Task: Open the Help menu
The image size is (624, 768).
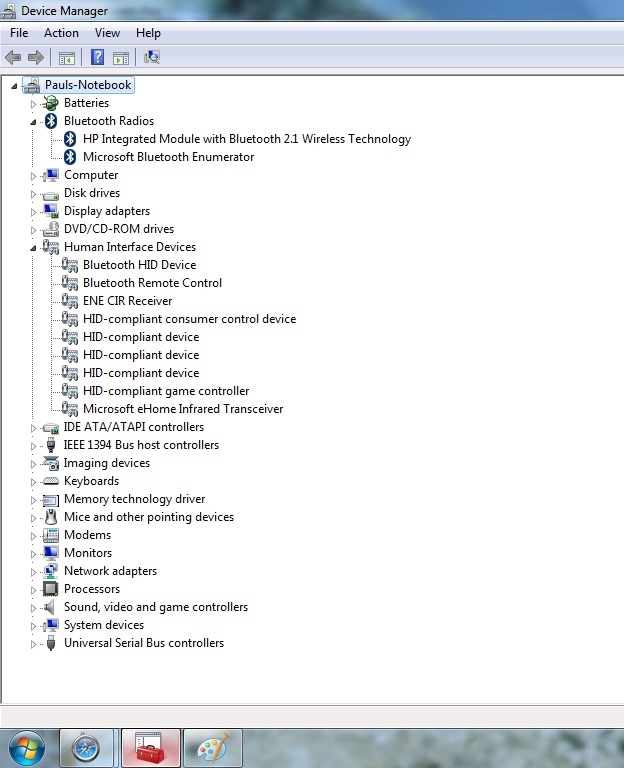Action: pyautogui.click(x=148, y=33)
